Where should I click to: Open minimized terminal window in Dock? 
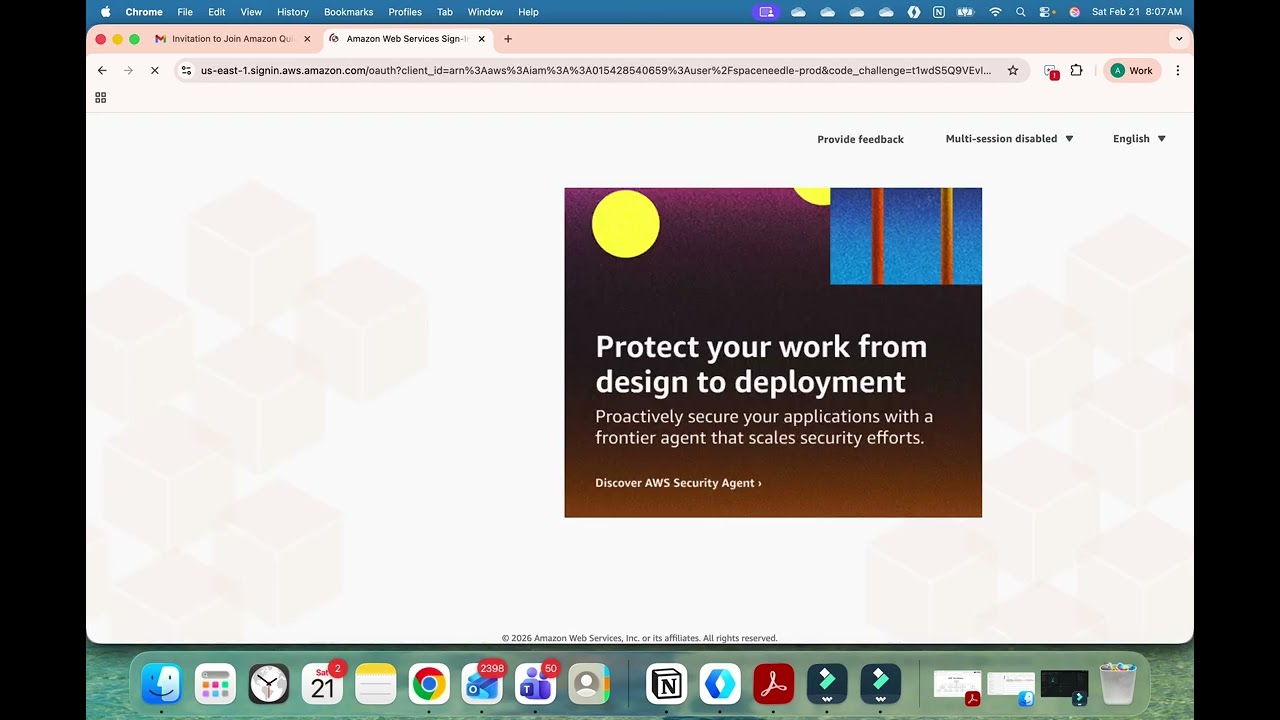click(x=1064, y=686)
